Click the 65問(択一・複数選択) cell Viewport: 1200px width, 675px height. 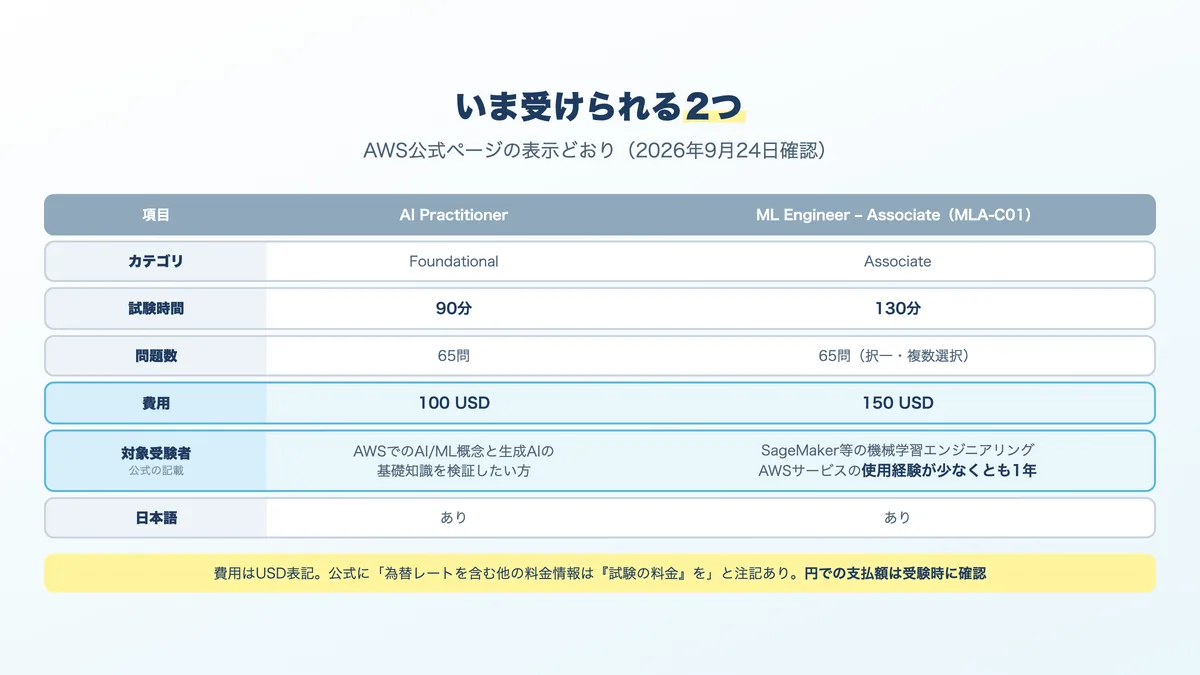click(x=898, y=355)
